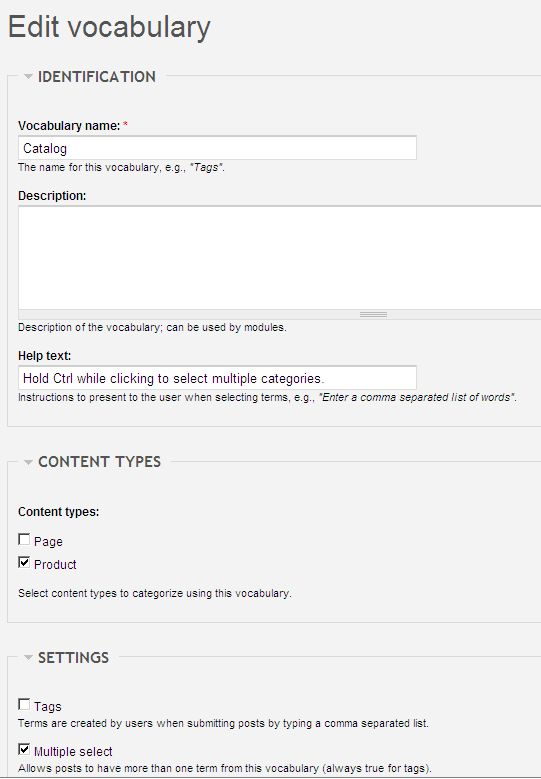Collapse the Content Types triangle icon
The height and width of the screenshot is (779, 541).
(x=28, y=462)
